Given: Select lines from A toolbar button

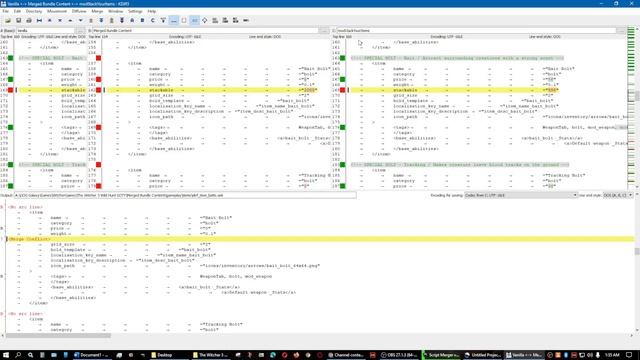Looking at the screenshot, I should [x=132, y=20].
